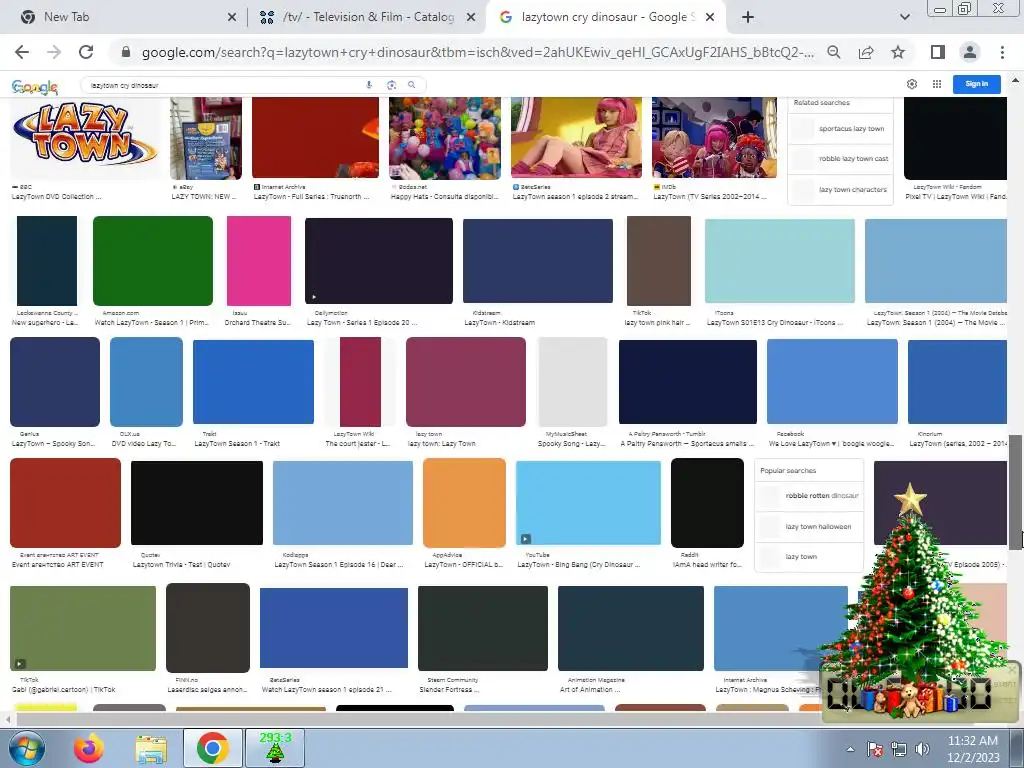Open the Dailymotion Lazy Town Series 1 thumbnail
Image resolution: width=1024 pixels, height=768 pixels.
(x=379, y=261)
